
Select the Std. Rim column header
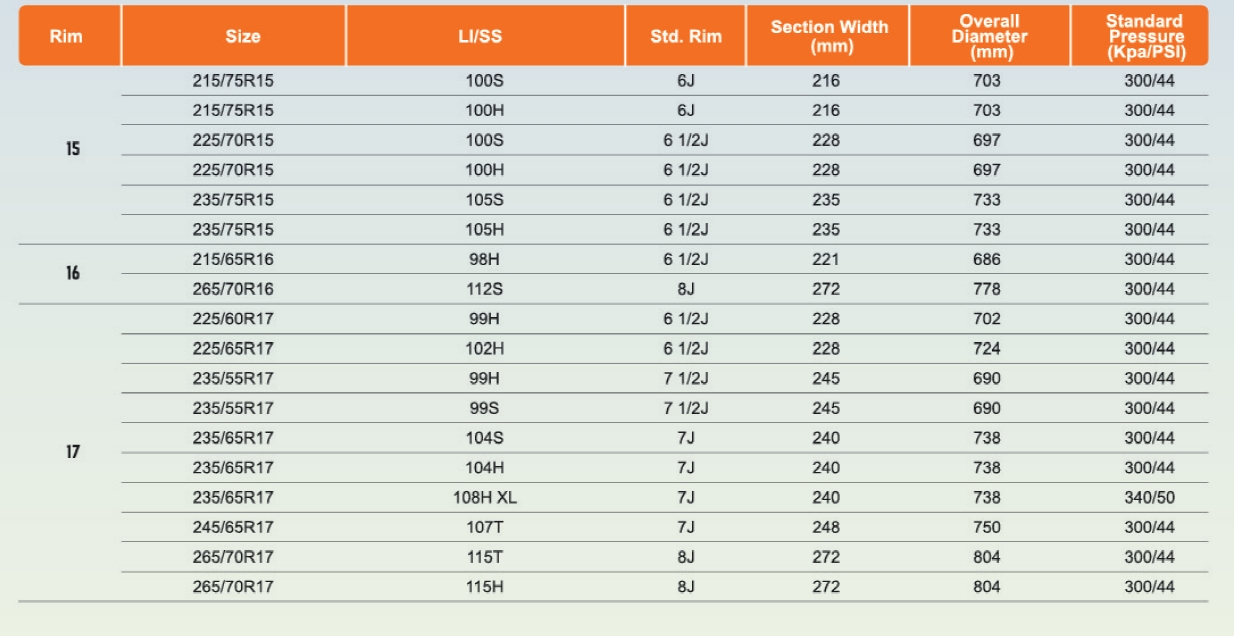point(686,36)
